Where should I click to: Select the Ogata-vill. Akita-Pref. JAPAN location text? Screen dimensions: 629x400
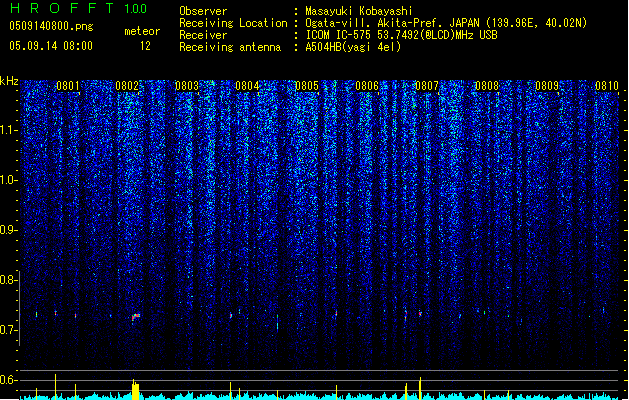tap(446, 23)
